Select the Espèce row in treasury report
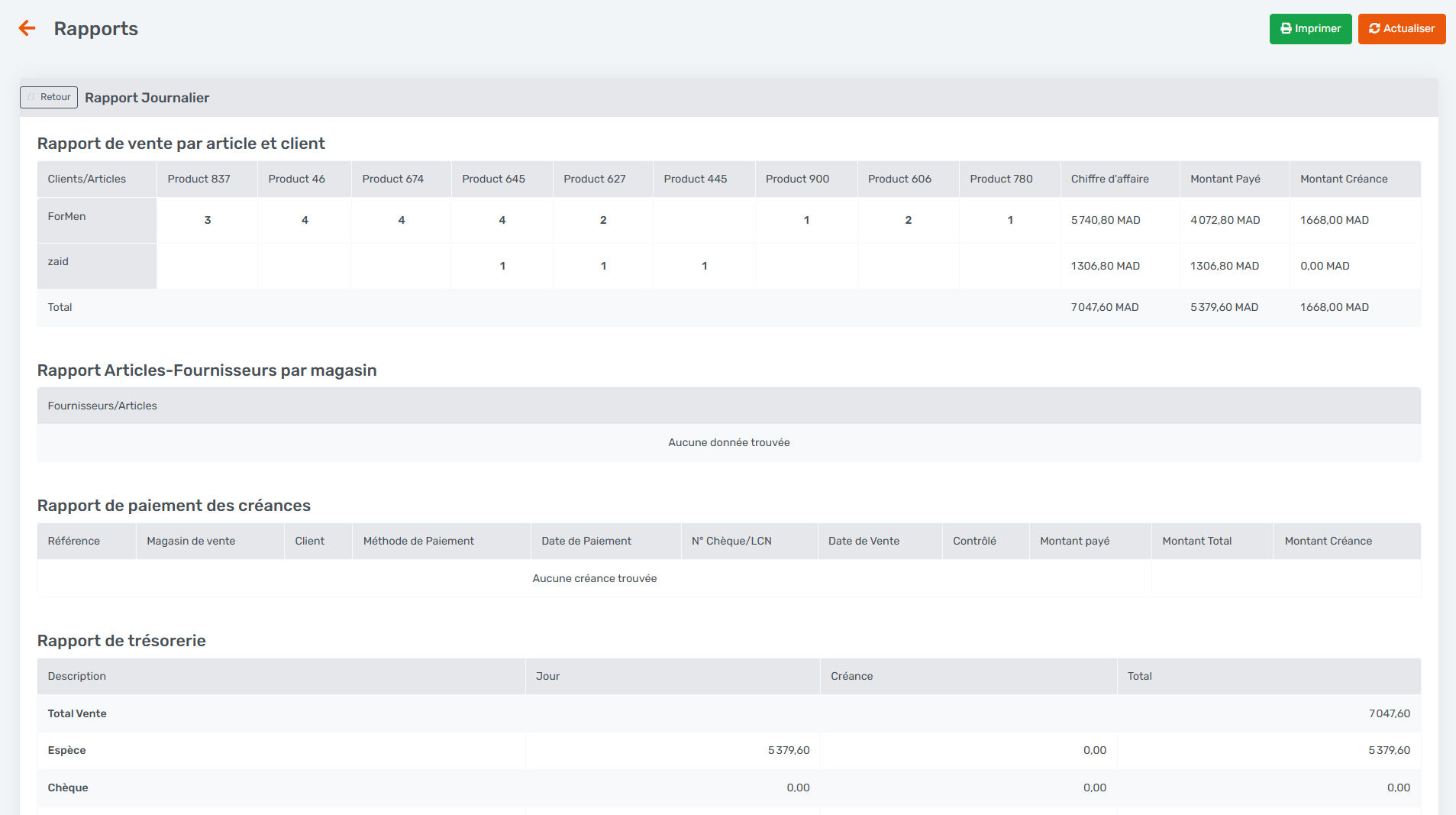Screen dimensions: 1456x815 tap(66, 750)
